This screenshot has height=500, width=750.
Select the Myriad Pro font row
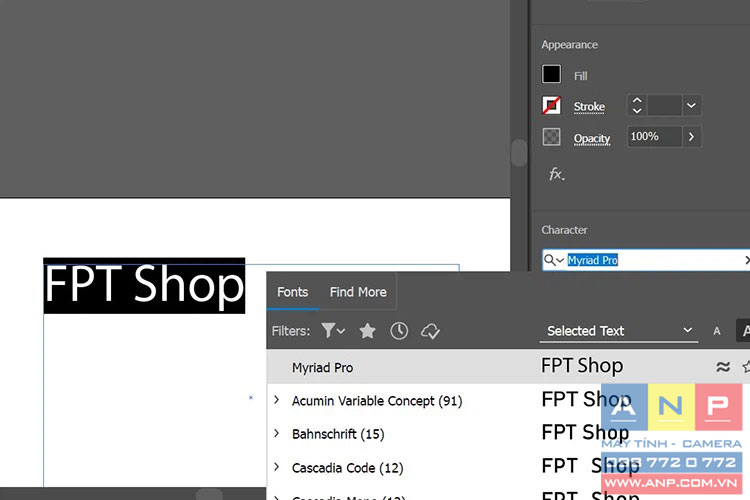pyautogui.click(x=508, y=367)
